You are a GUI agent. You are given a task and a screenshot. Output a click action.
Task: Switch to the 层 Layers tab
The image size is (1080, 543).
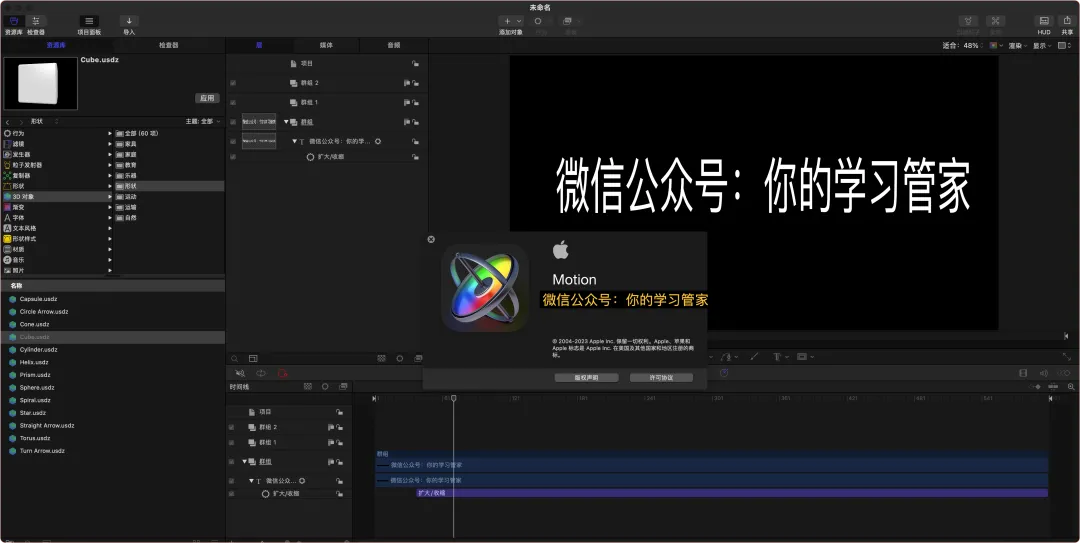[260, 45]
